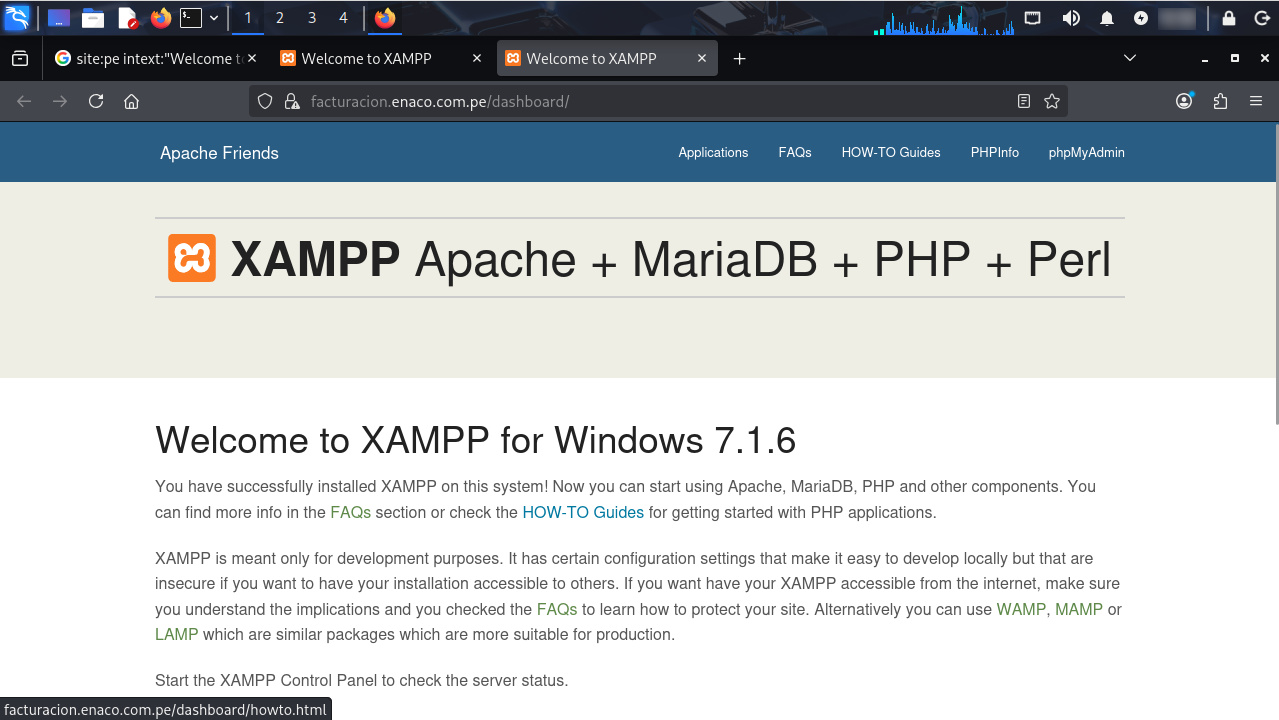
Task: Switch to workspace 3
Action: coord(312,18)
